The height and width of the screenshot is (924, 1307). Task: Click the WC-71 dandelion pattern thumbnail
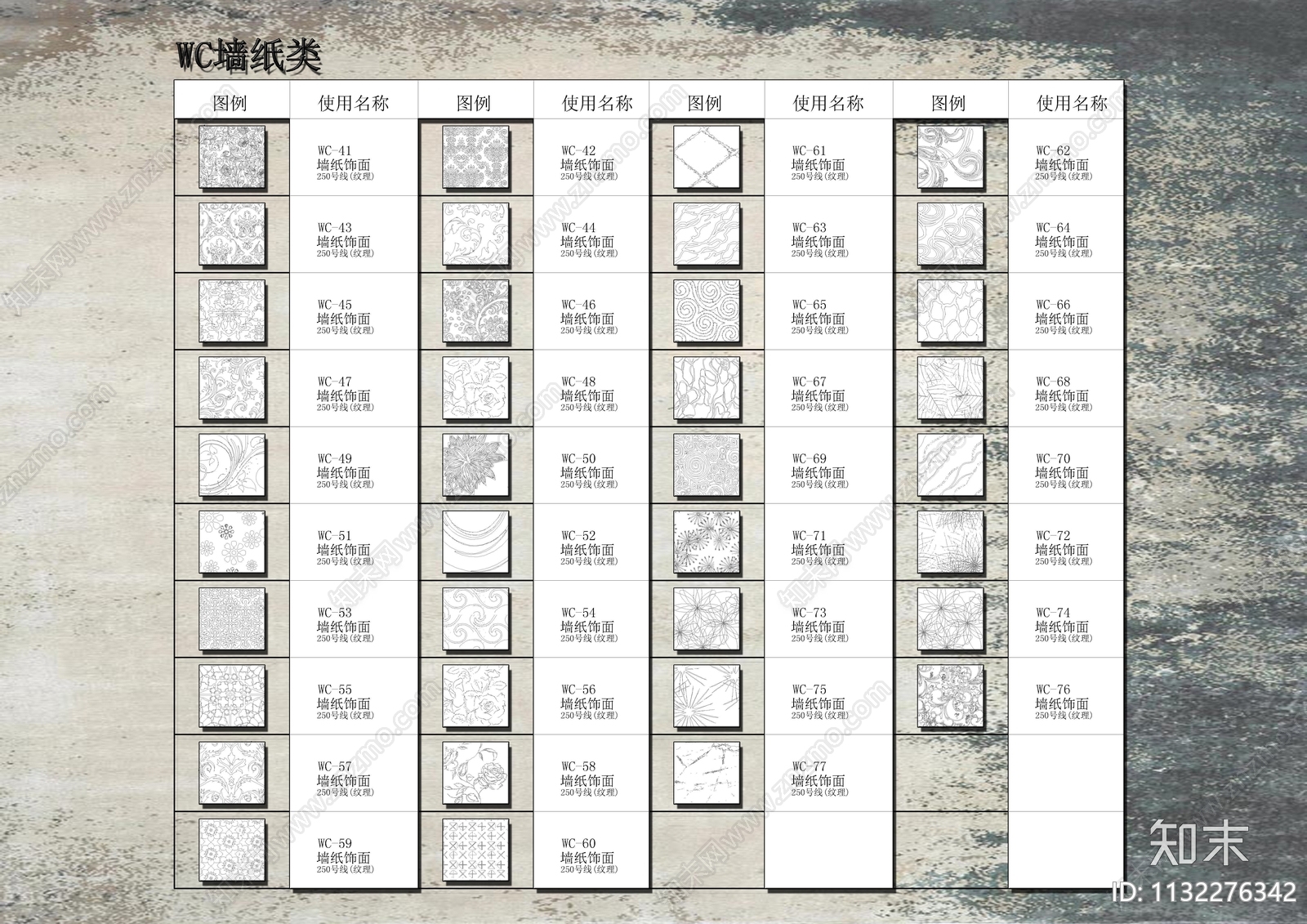[707, 542]
